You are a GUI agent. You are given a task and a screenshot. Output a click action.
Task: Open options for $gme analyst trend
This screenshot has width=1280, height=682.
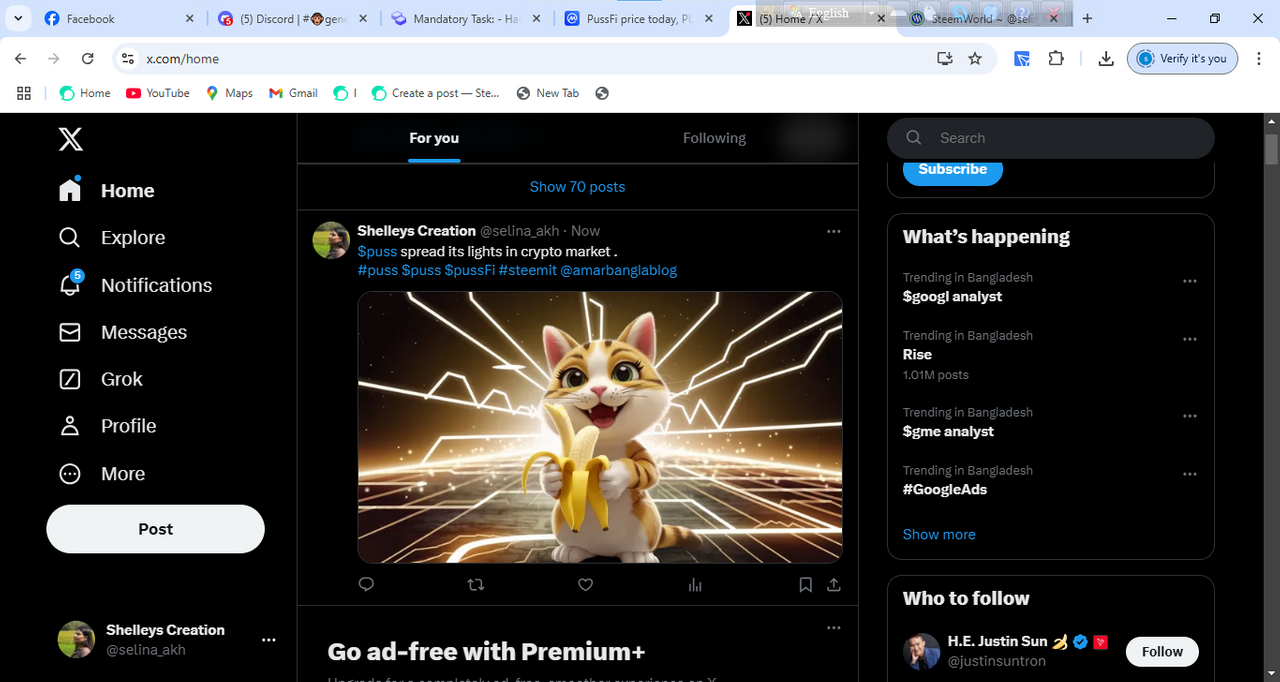[x=1189, y=416]
